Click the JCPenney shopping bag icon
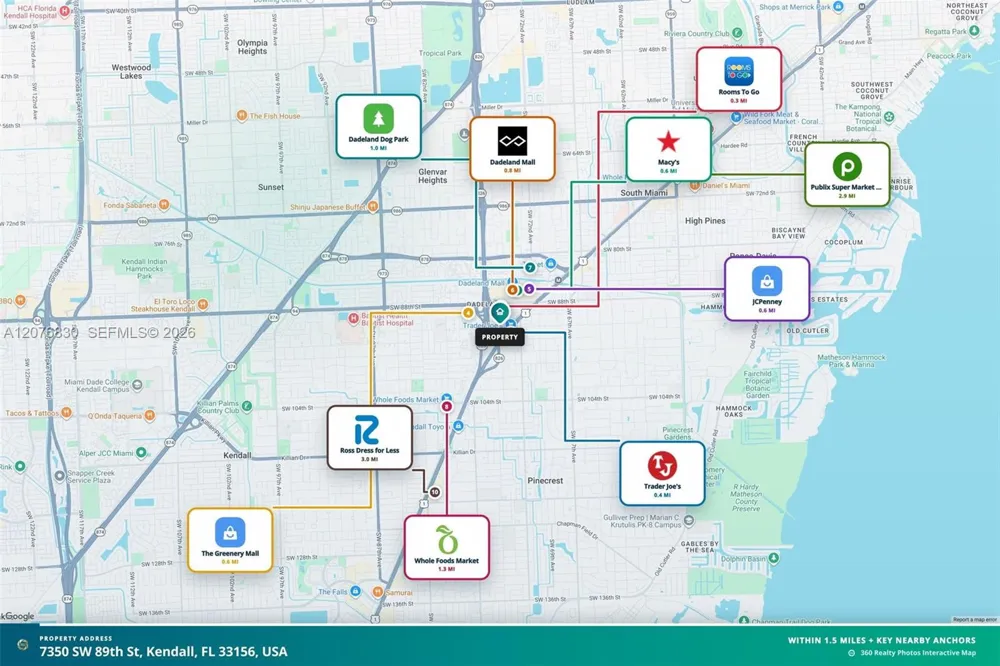 tap(767, 281)
